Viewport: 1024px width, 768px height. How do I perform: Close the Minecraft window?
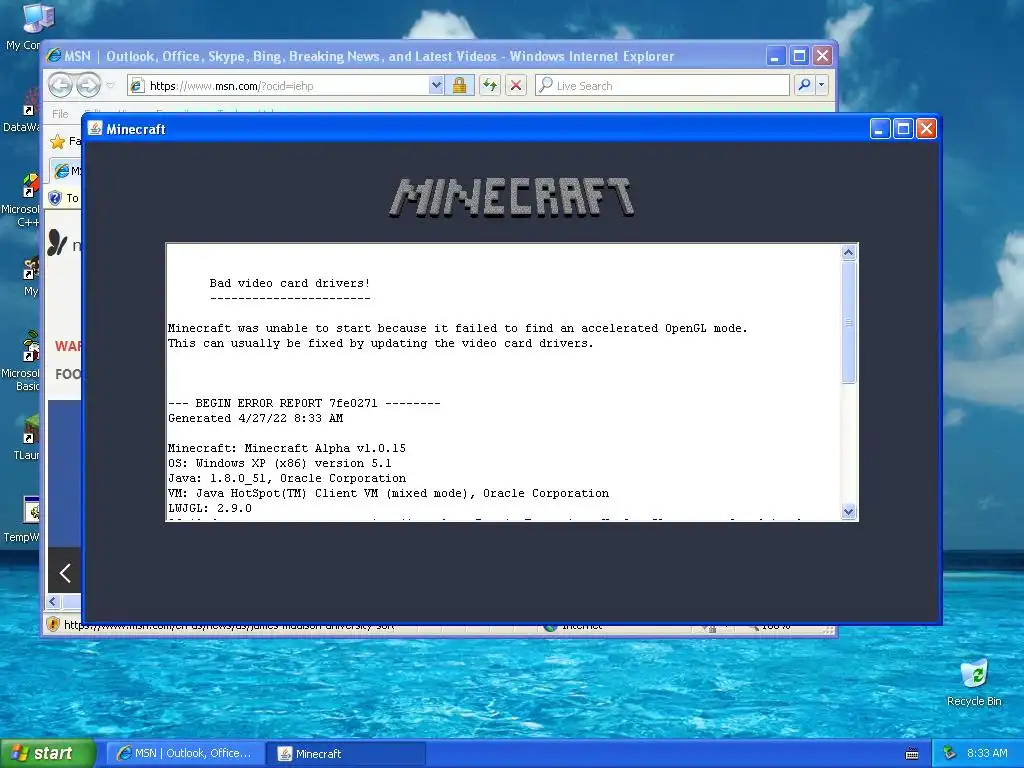(926, 129)
